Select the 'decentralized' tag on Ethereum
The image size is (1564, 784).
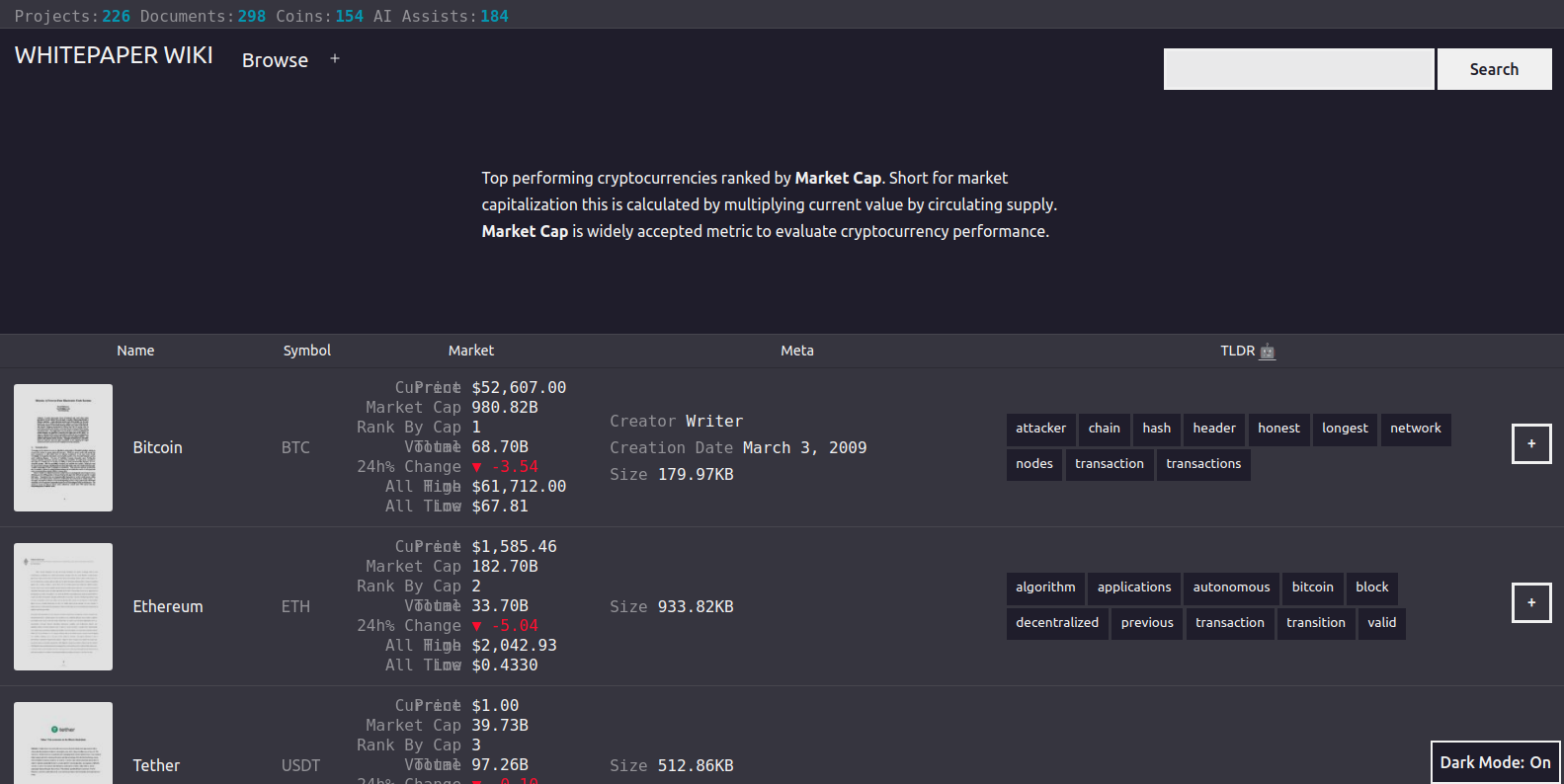[1056, 623]
